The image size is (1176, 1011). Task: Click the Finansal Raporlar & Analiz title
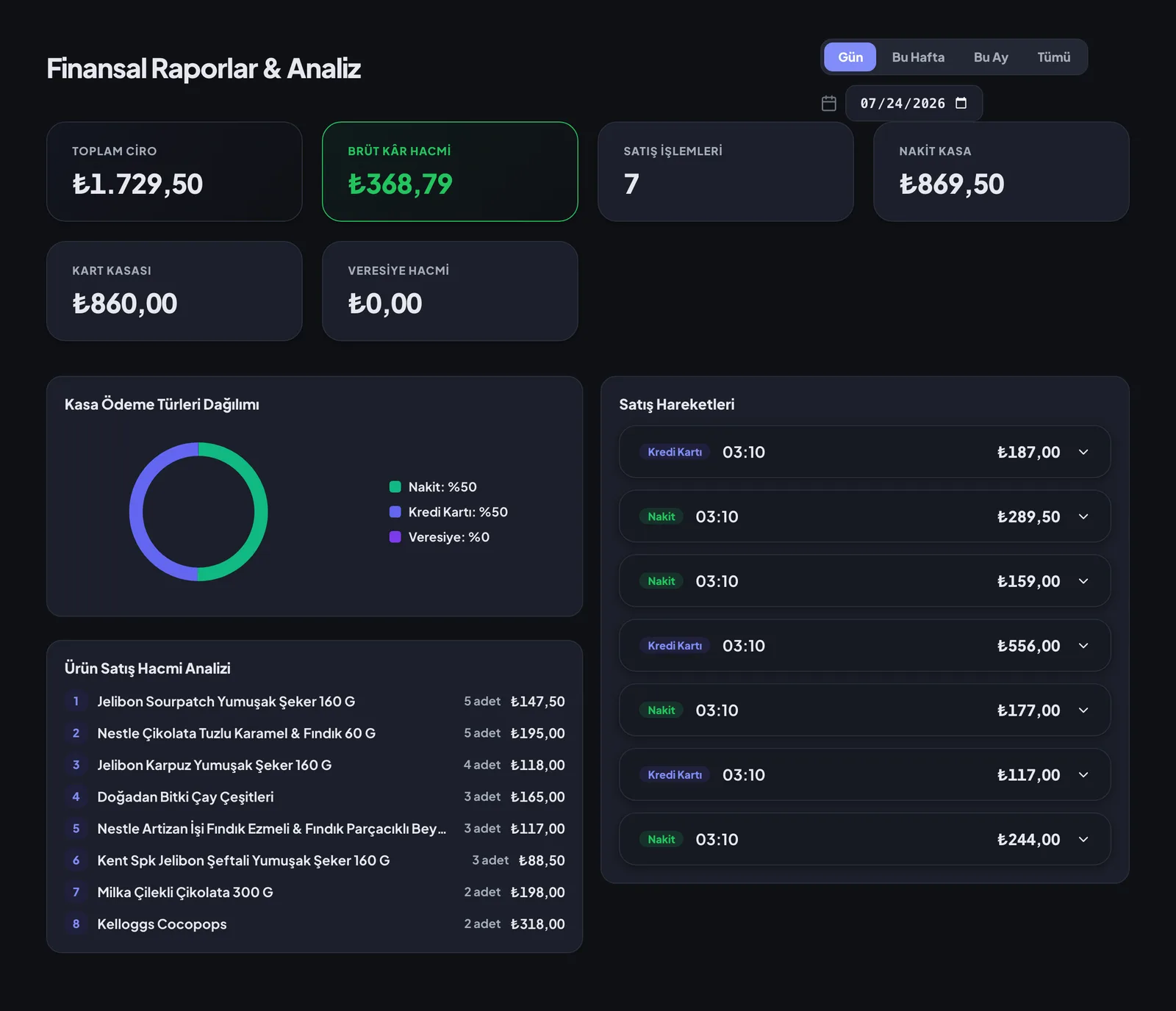coord(204,68)
